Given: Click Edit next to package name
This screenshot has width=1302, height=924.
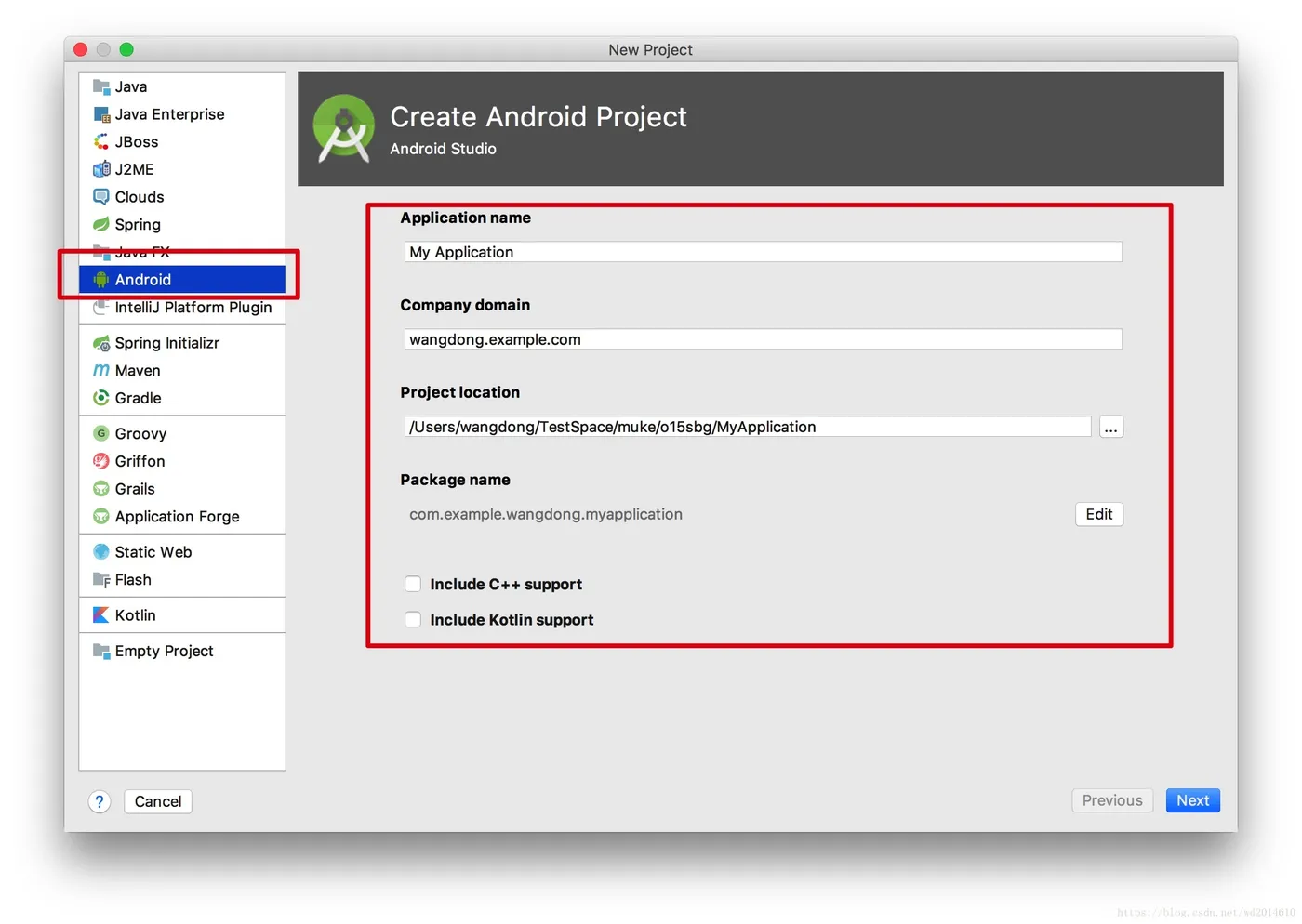Looking at the screenshot, I should tap(1099, 514).
